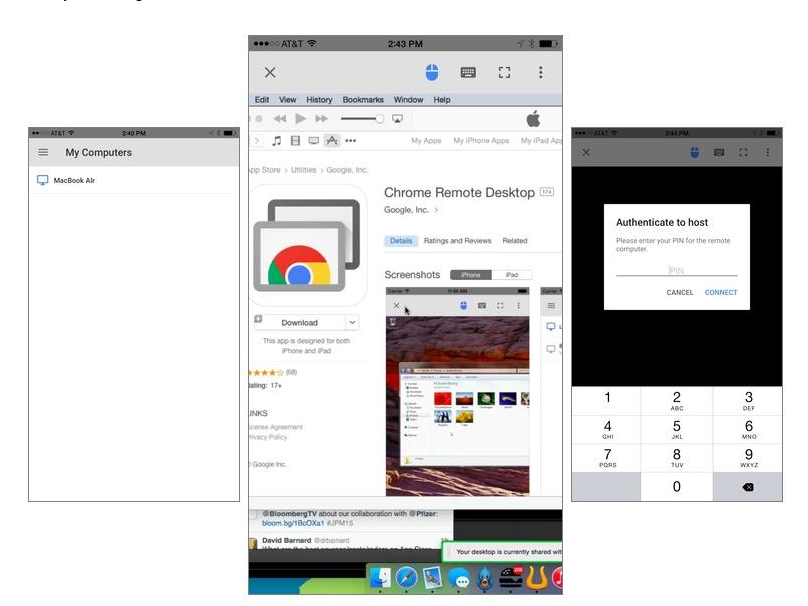Select the MacBook Air computer entry
The height and width of the screenshot is (606, 808).
point(134,180)
